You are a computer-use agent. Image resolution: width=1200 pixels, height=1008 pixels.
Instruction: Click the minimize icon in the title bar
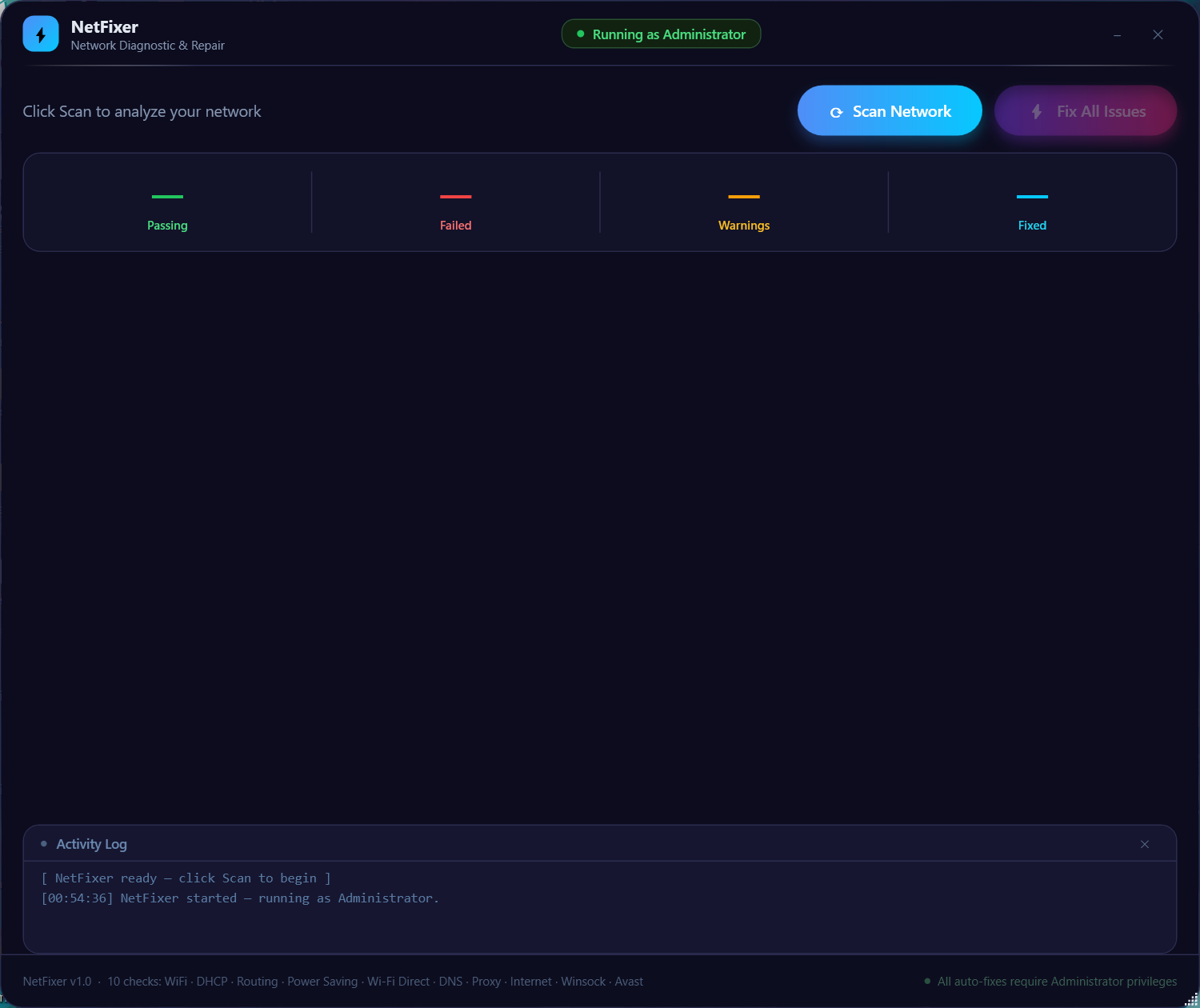point(1117,34)
